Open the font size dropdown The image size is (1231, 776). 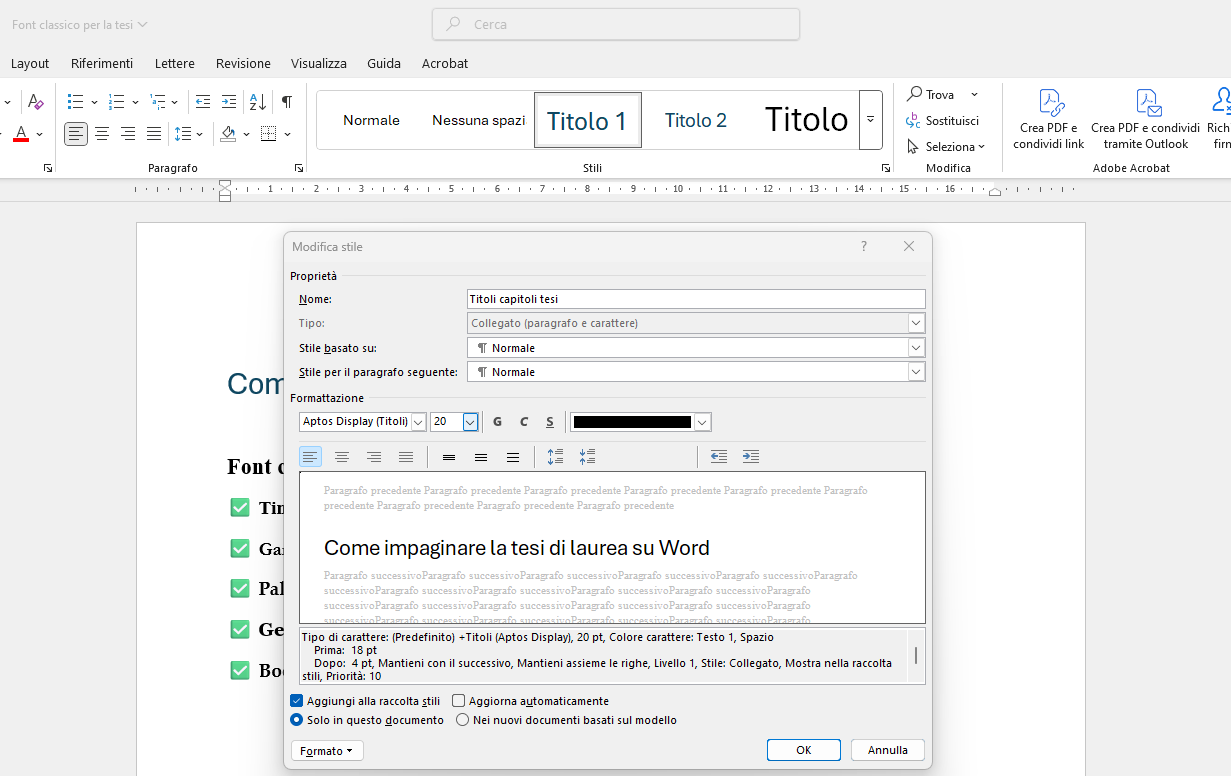[470, 422]
